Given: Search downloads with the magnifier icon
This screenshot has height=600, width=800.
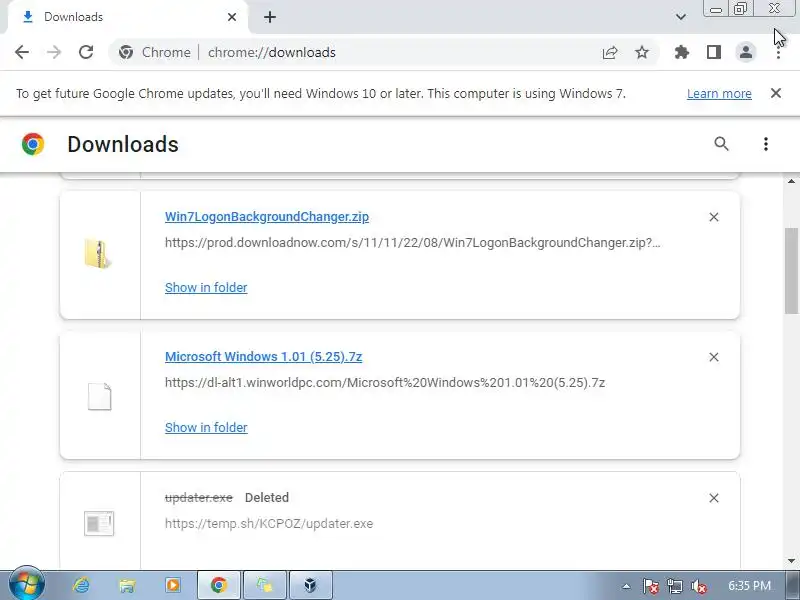Looking at the screenshot, I should pos(721,144).
